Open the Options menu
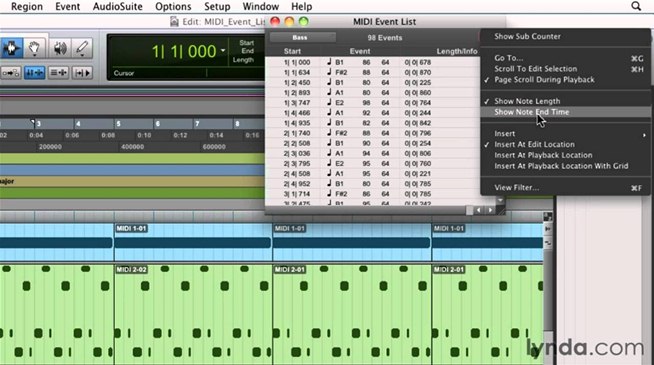This screenshot has width=654, height=365. 173,7
